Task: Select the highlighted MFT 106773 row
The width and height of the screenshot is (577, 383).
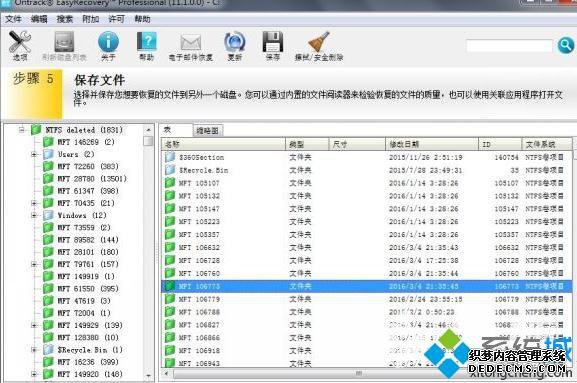Action: click(367, 286)
